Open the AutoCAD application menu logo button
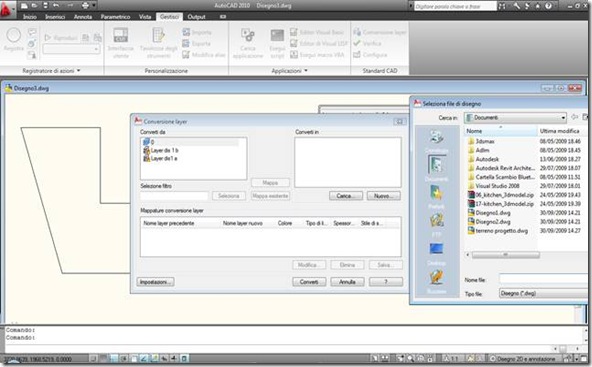This screenshot has height=367, width=592. click(7, 9)
